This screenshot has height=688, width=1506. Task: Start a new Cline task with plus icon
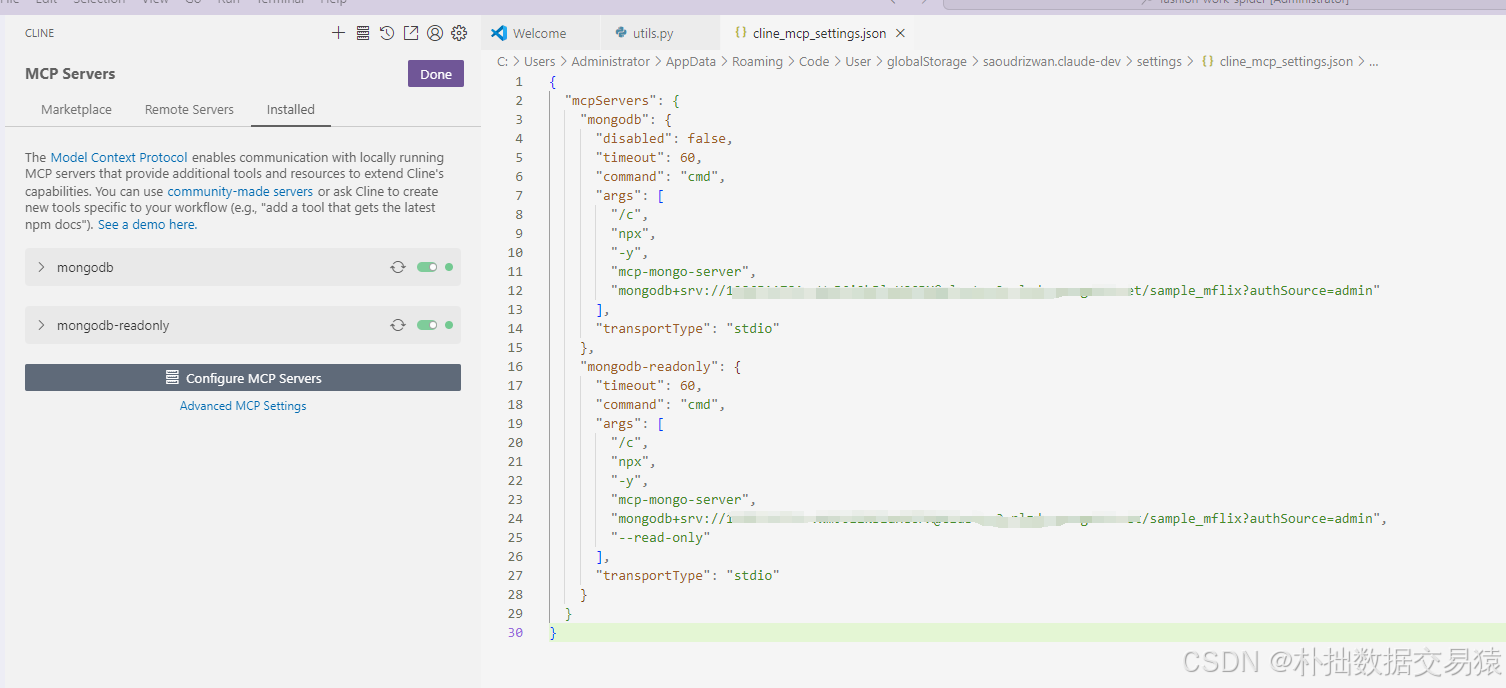pyautogui.click(x=338, y=33)
